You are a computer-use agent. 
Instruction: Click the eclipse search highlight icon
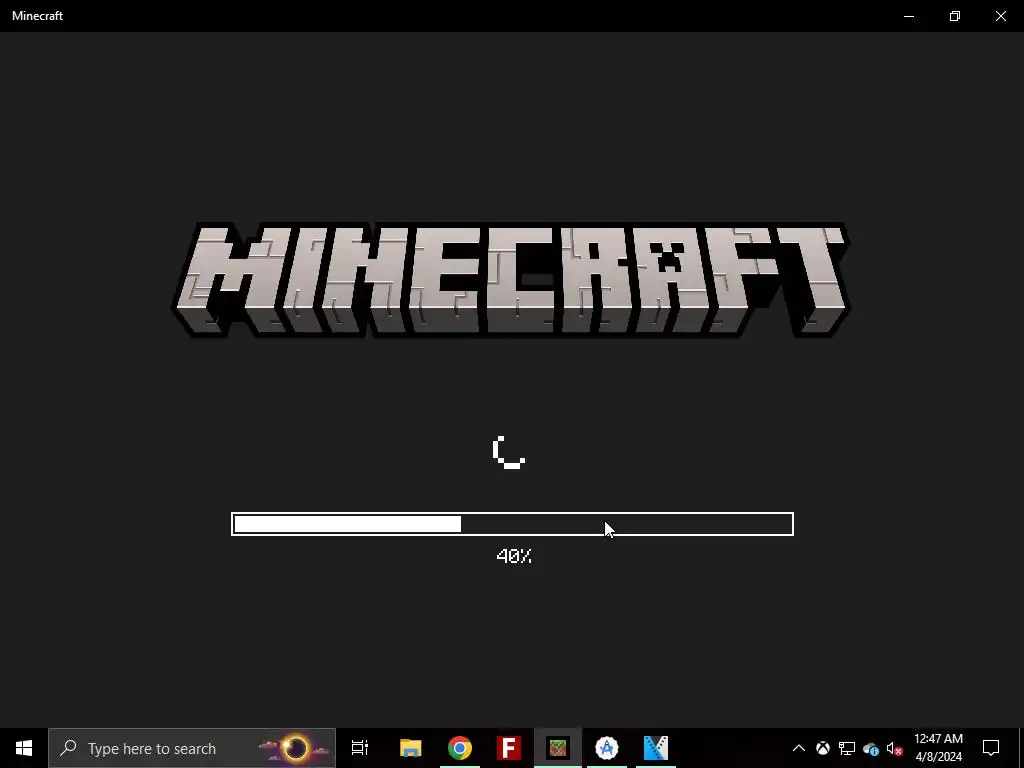(295, 748)
